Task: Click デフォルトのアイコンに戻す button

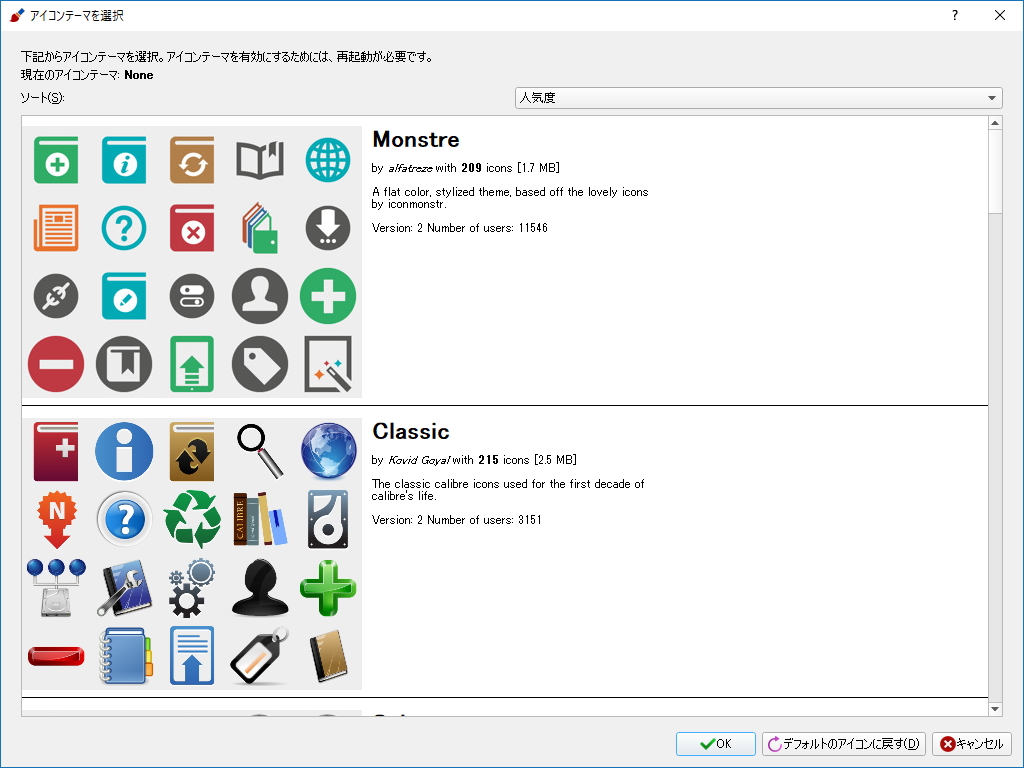Action: click(x=844, y=744)
